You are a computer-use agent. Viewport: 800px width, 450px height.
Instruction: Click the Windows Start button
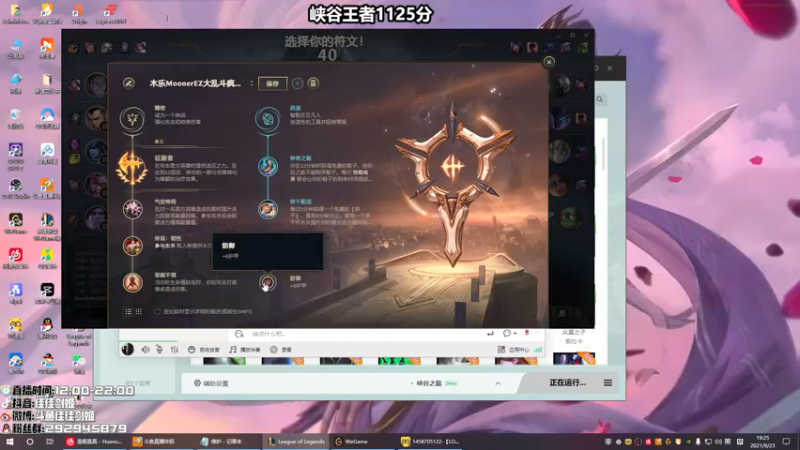(10, 441)
